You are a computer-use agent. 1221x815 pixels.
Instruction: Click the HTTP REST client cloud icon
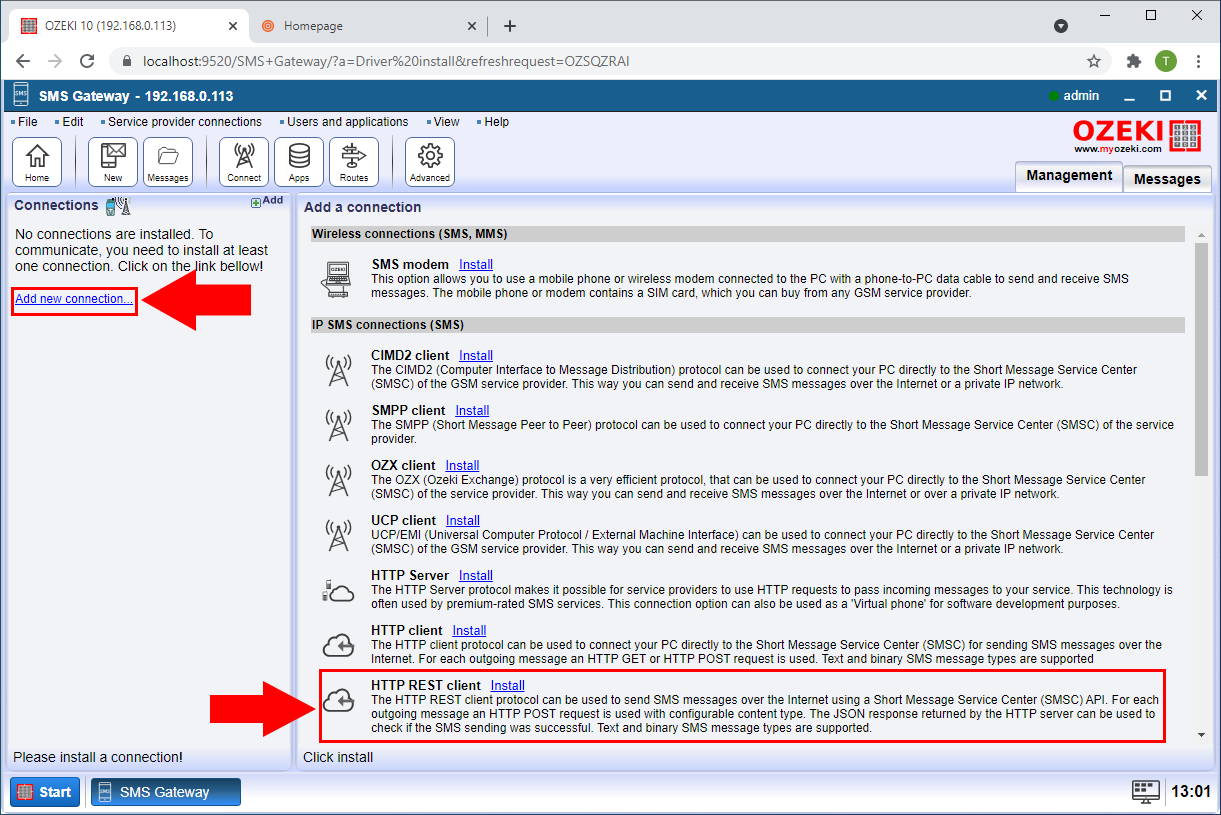click(340, 701)
